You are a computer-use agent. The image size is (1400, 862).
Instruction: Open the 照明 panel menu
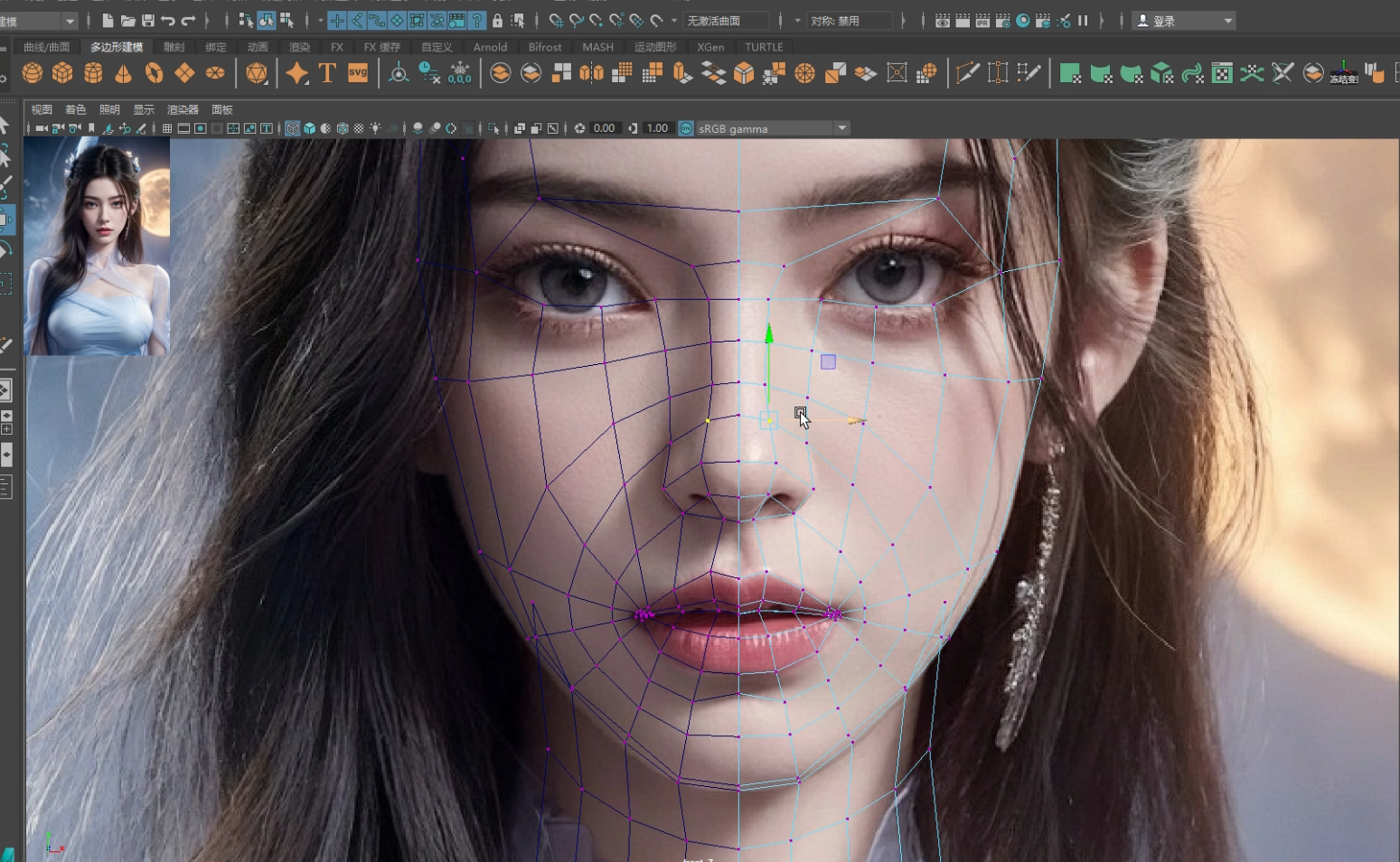[x=110, y=109]
